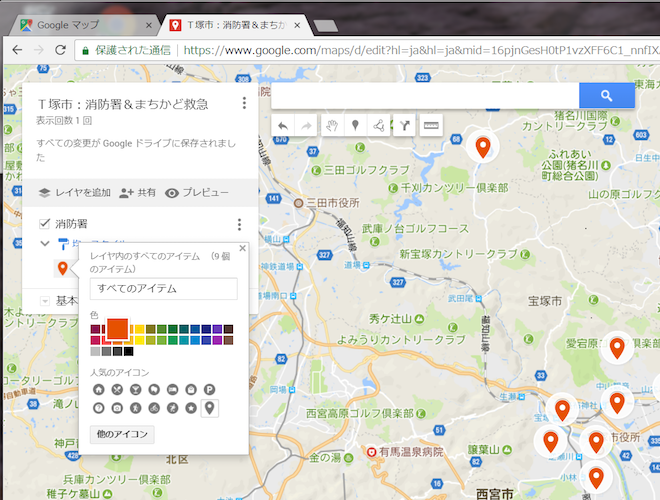Choose the question mark icon
The image size is (660, 500).
(x=98, y=408)
